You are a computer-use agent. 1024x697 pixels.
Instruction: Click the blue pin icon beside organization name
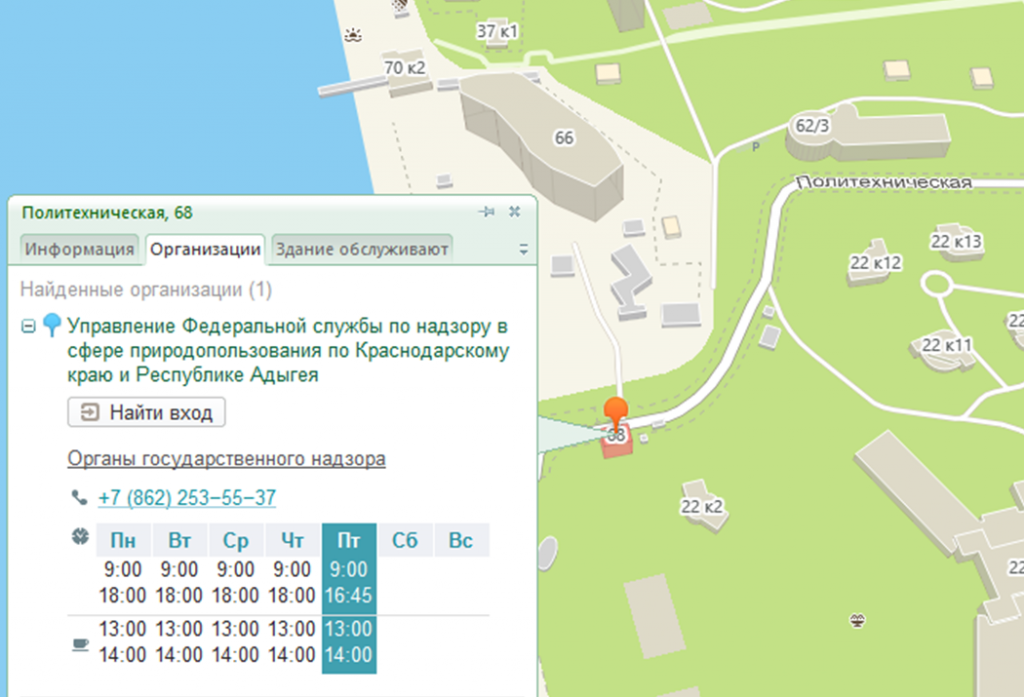pos(52,327)
